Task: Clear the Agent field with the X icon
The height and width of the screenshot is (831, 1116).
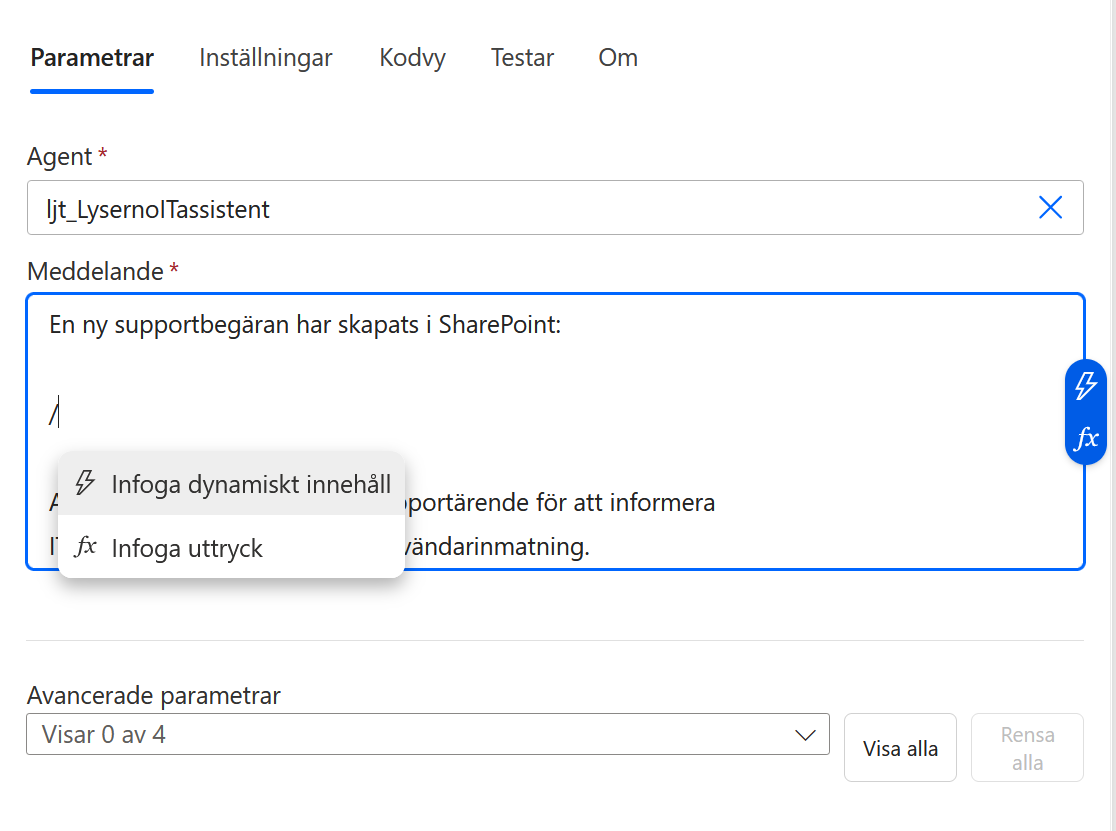Action: point(1051,208)
